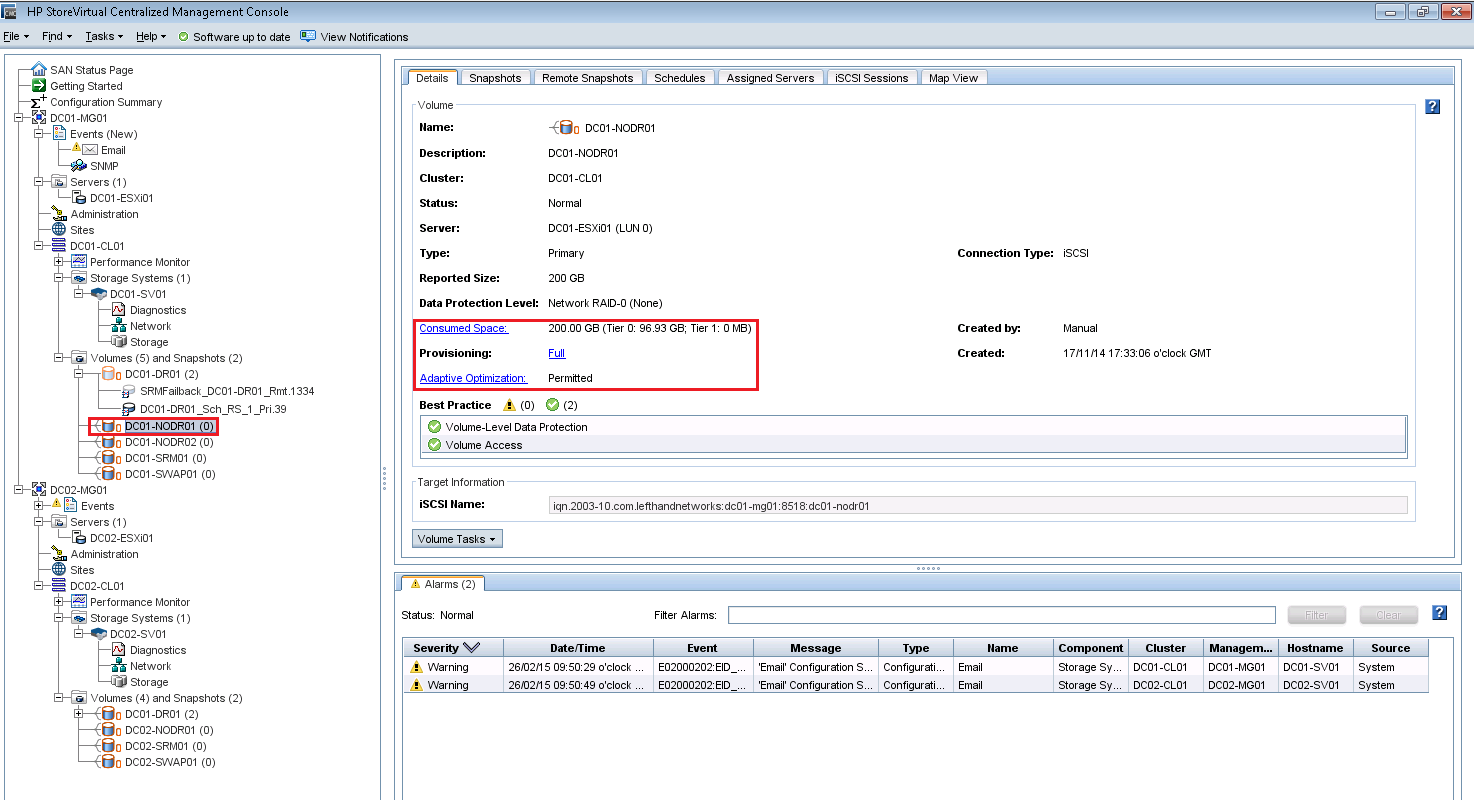1474x800 pixels.
Task: Click the Diagnostics icon under DC01-SV01
Action: click(118, 310)
